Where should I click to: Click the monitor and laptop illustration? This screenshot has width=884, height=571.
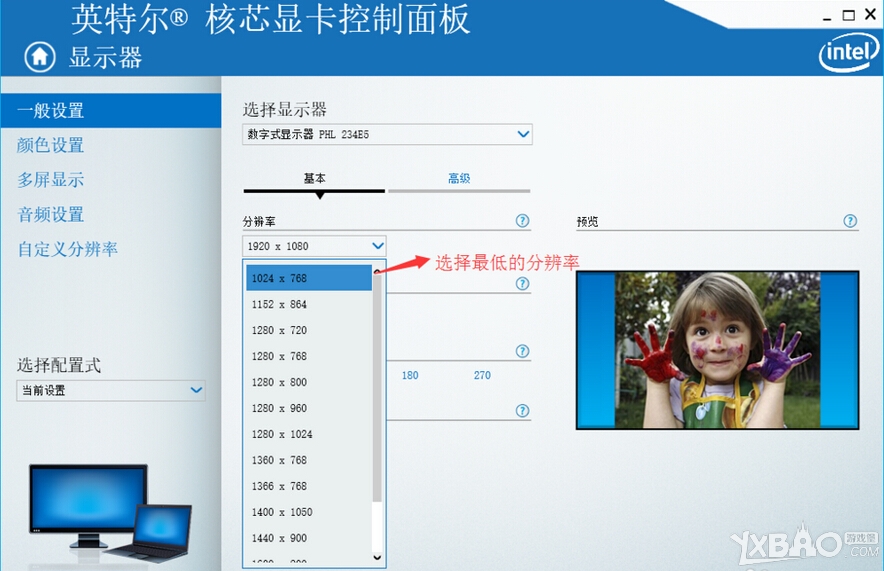click(110, 513)
